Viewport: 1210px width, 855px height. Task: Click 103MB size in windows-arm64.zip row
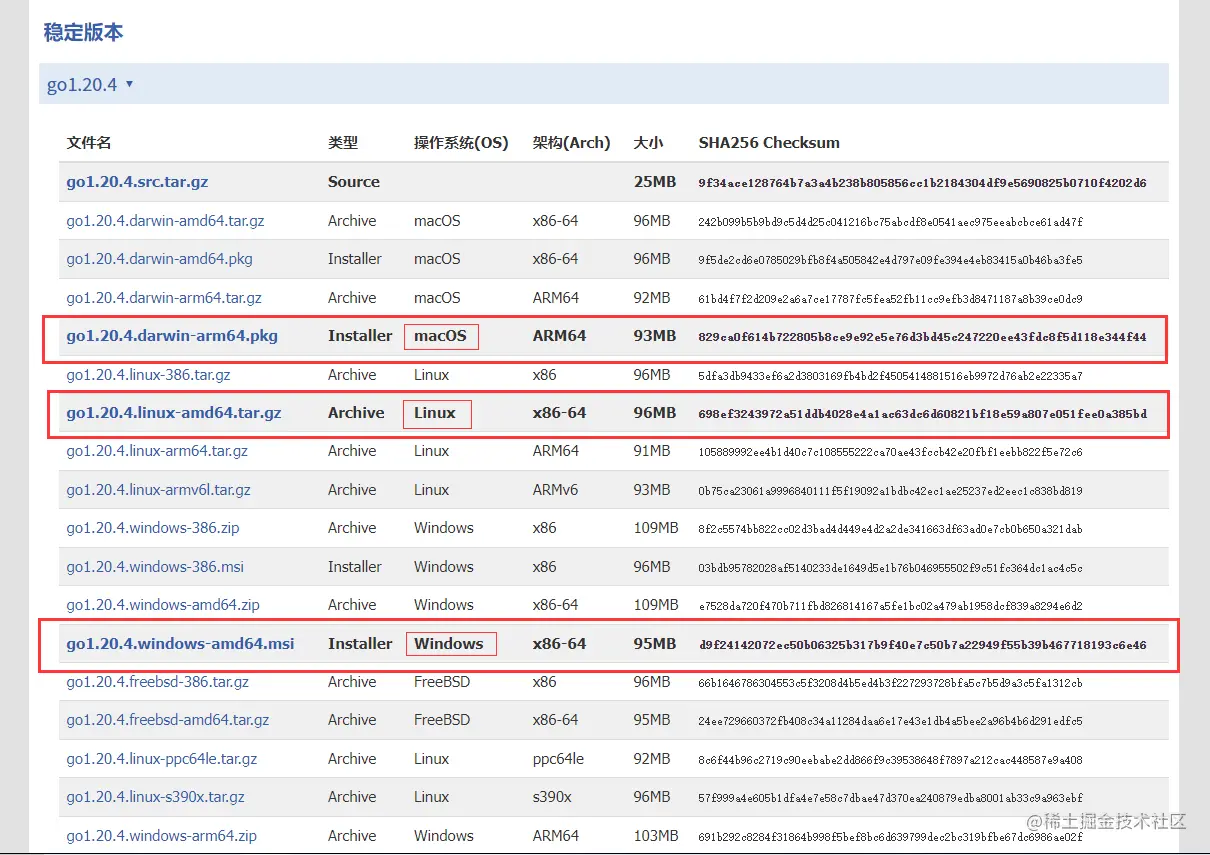[656, 836]
